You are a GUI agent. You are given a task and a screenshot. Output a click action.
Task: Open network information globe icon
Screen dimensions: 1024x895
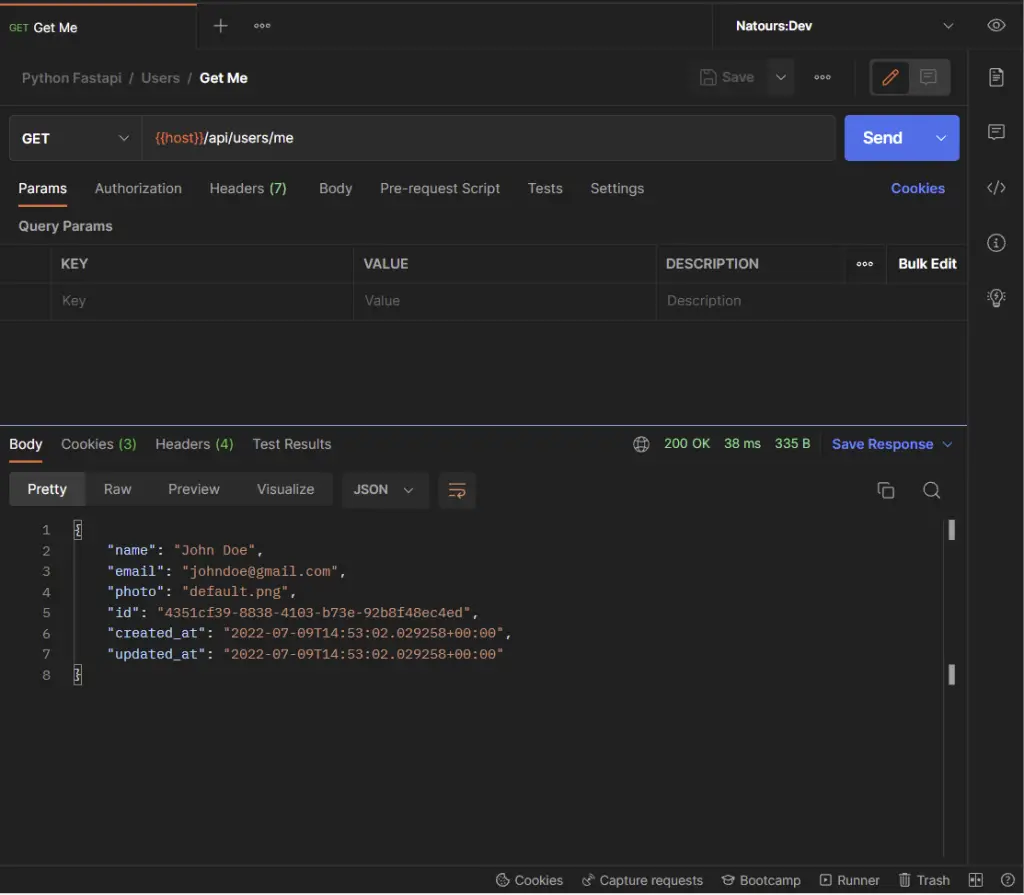coord(640,444)
